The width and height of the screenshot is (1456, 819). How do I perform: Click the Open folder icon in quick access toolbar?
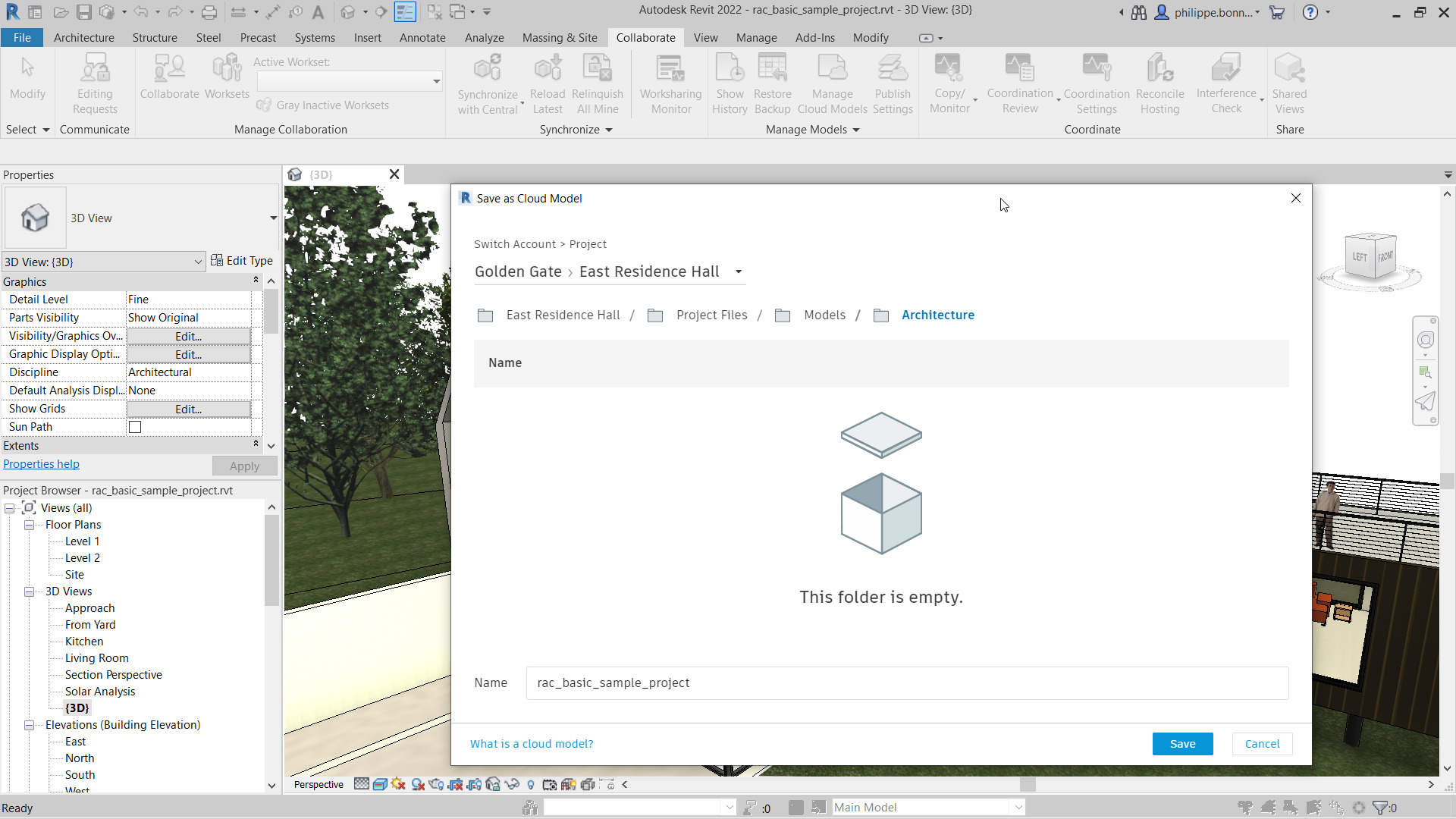pyautogui.click(x=61, y=12)
